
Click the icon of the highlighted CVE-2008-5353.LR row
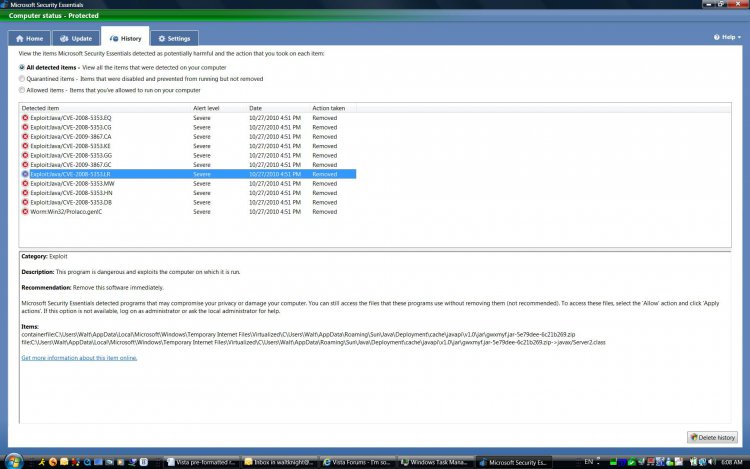pos(25,174)
